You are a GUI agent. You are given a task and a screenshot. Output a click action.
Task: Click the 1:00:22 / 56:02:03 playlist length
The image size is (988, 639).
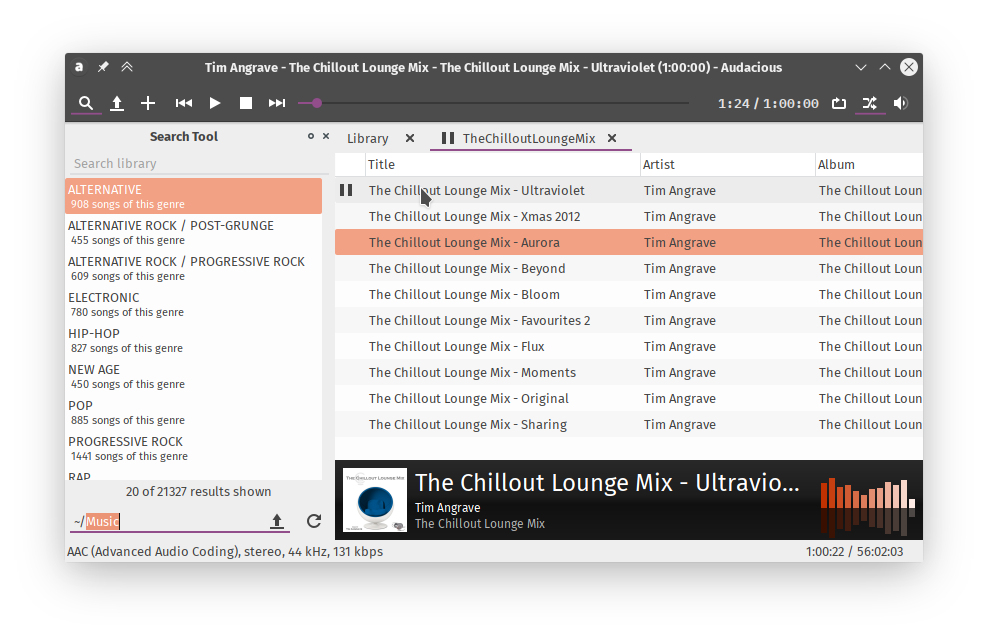point(854,551)
